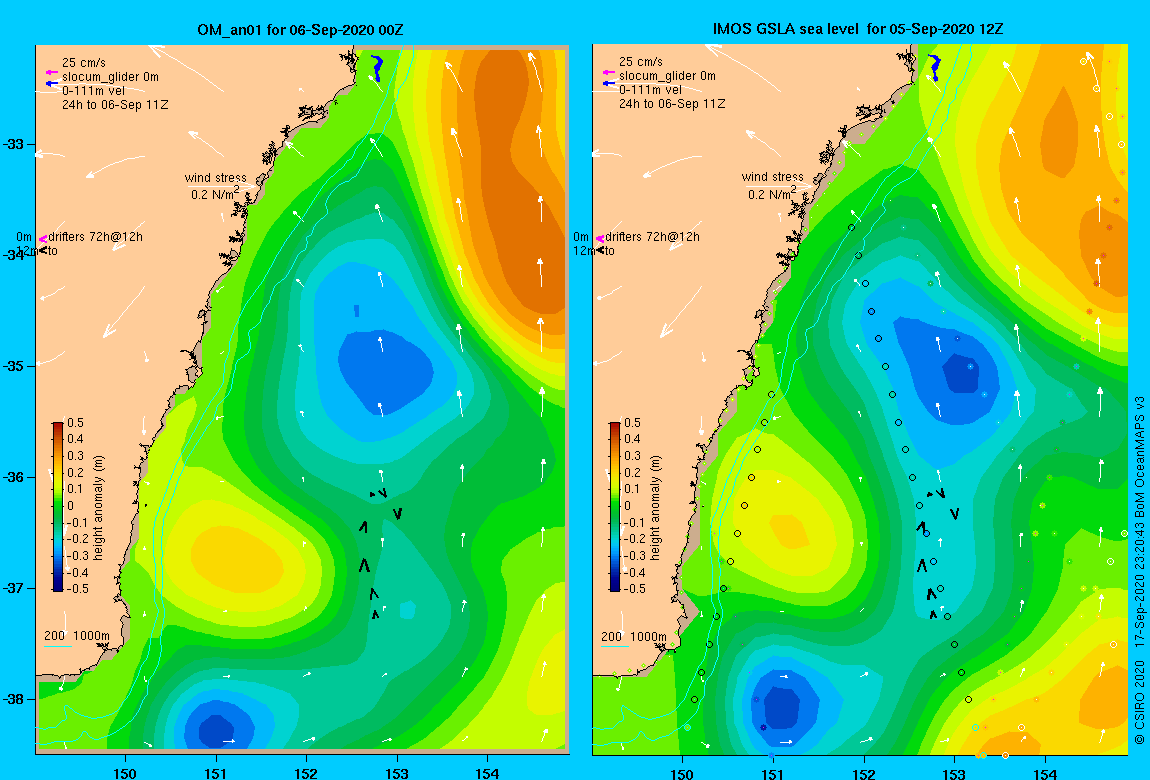Click 'slocum_glider 0m' text on right map
The width and height of the screenshot is (1150, 780).
tap(667, 76)
